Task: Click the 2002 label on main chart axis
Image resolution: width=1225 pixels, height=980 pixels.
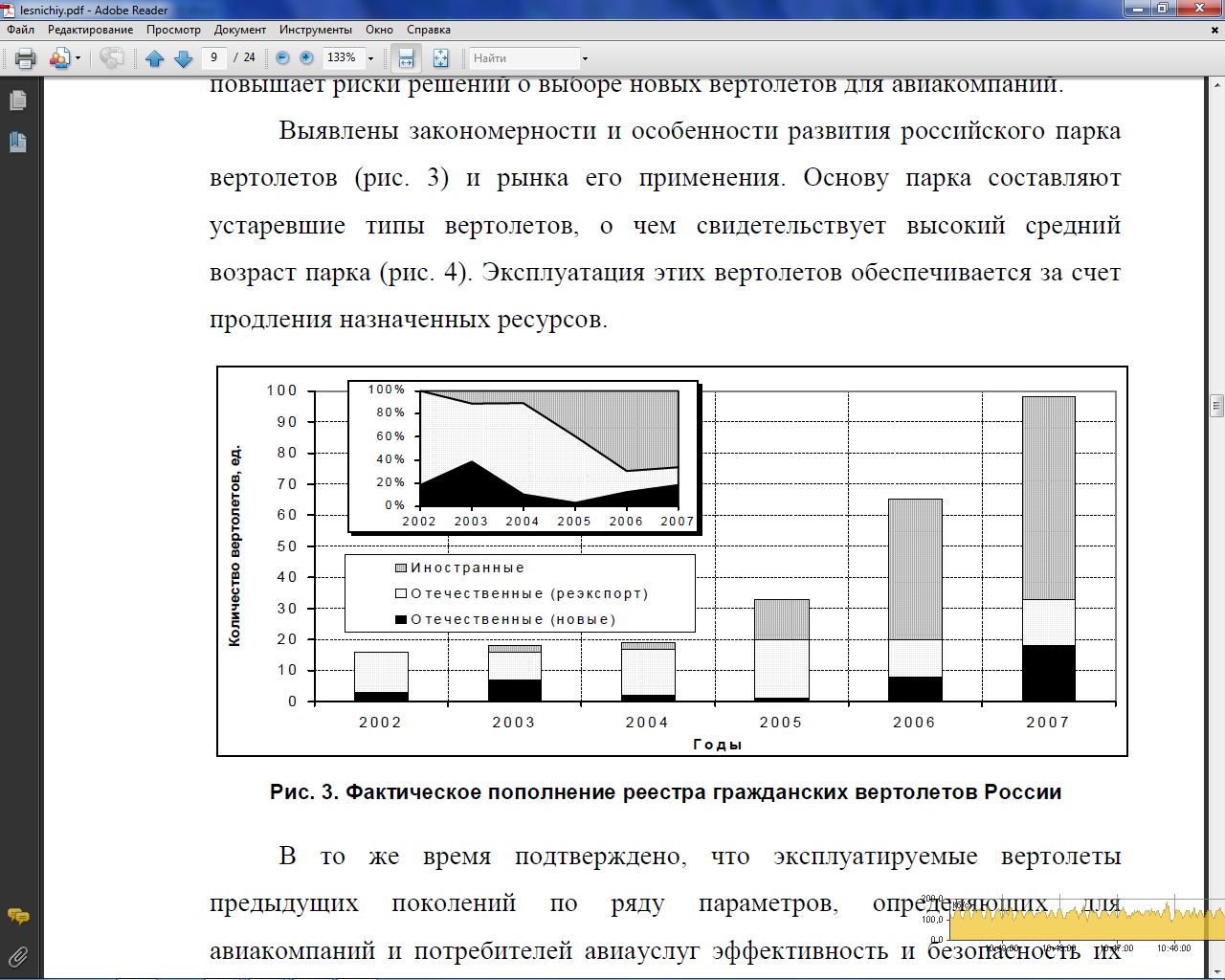Action: 380,723
